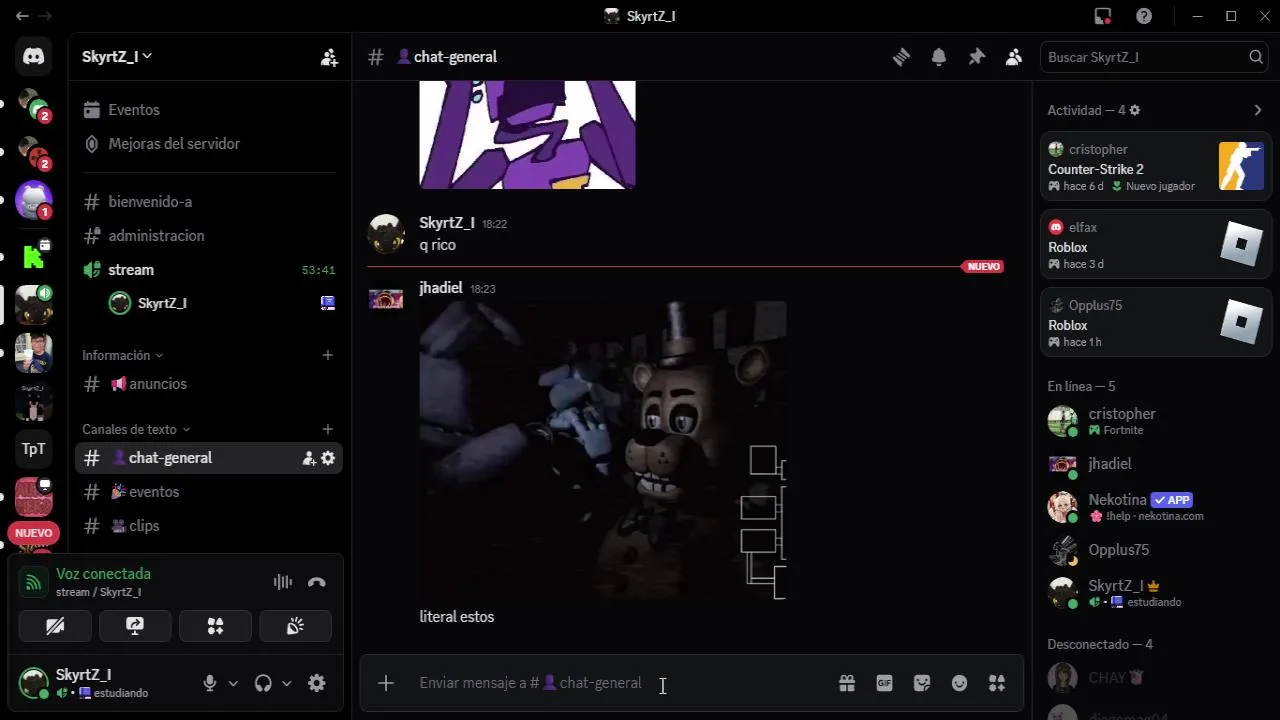Click back arrow in title bar
Image resolution: width=1280 pixels, height=720 pixels.
22,16
